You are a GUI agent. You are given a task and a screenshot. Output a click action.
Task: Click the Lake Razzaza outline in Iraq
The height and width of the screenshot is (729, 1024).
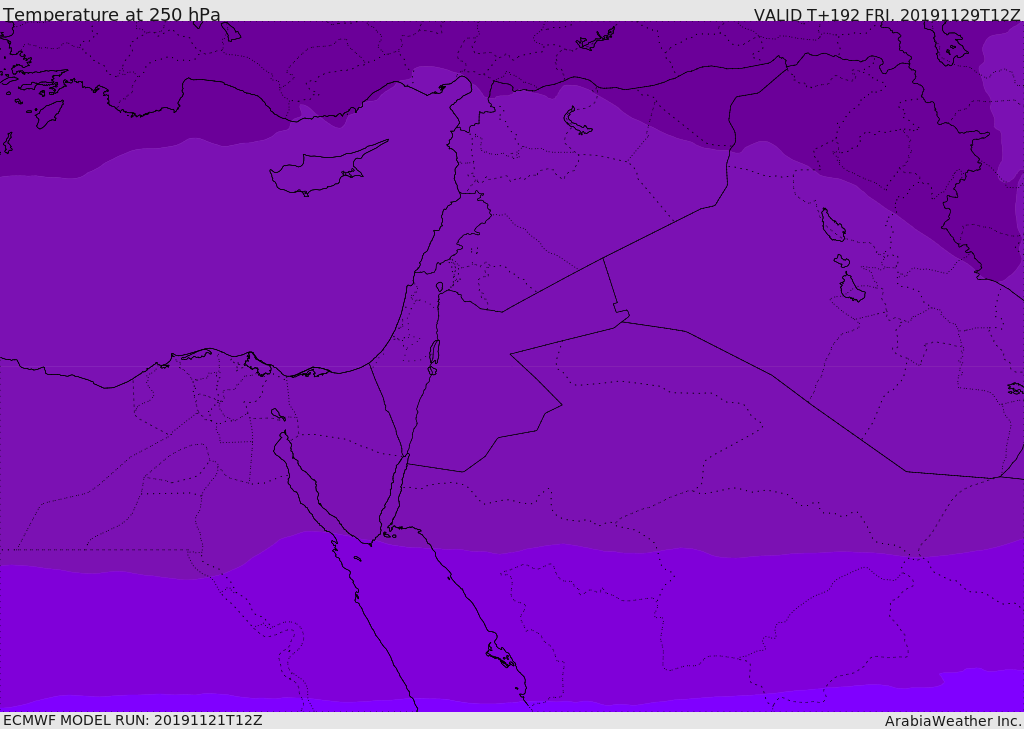click(x=852, y=288)
